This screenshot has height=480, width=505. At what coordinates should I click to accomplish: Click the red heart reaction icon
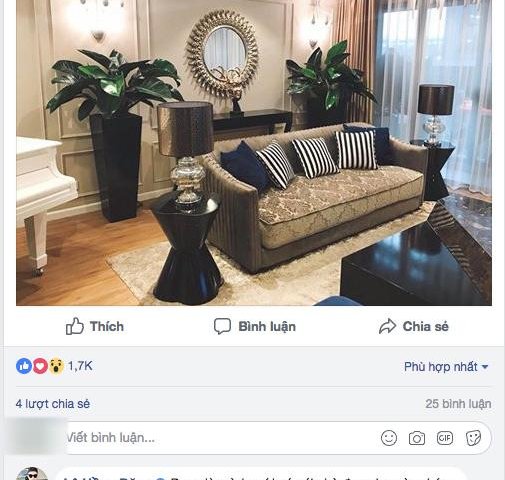[x=40, y=366]
